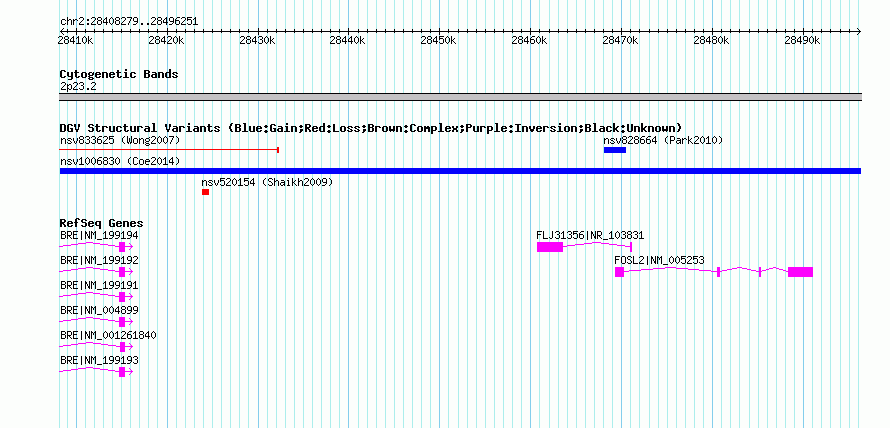Select the BRE NM_004899 exon glyph
The height and width of the screenshot is (428, 890).
point(122,322)
